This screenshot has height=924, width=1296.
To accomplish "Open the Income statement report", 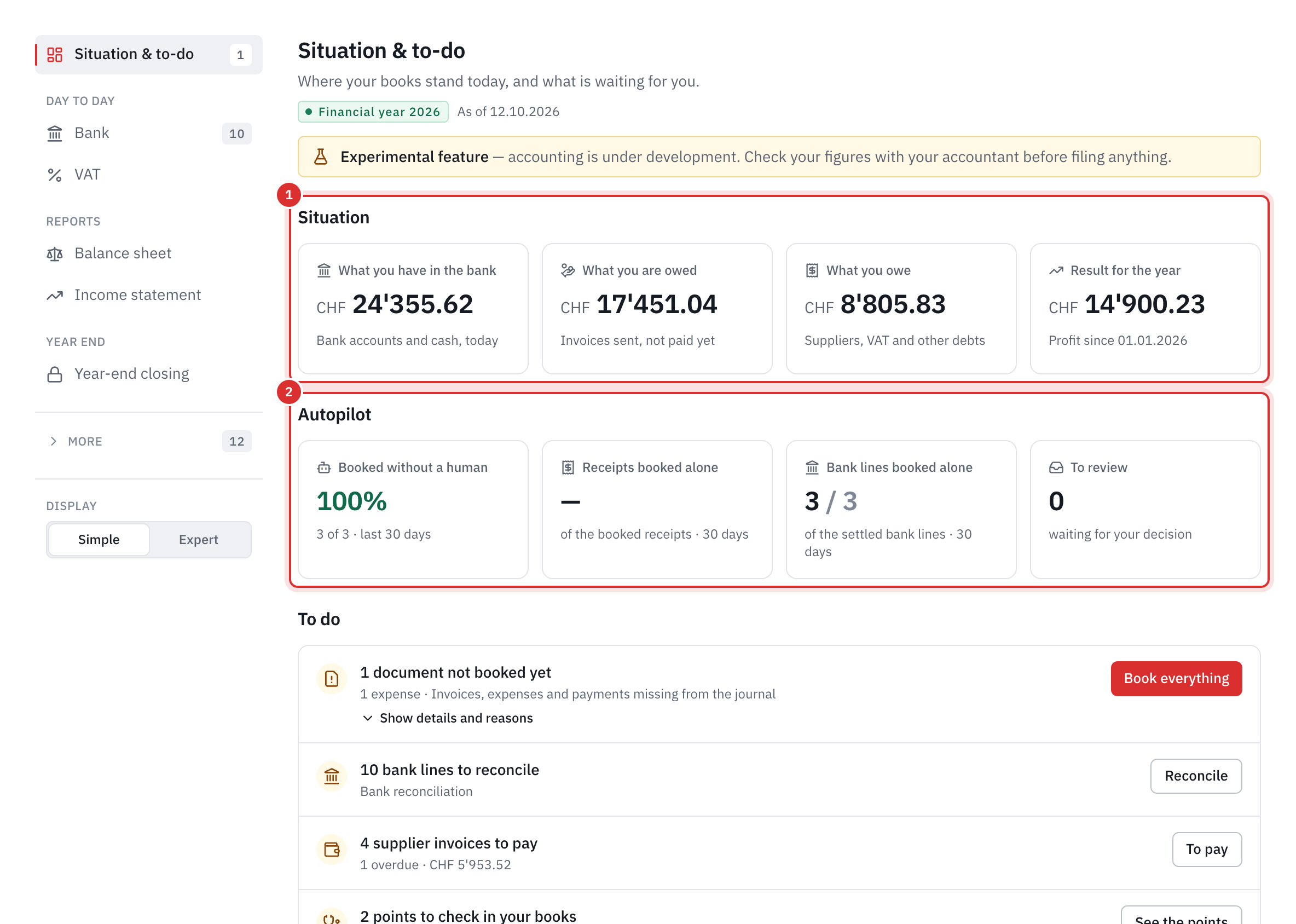I will tap(149, 295).
